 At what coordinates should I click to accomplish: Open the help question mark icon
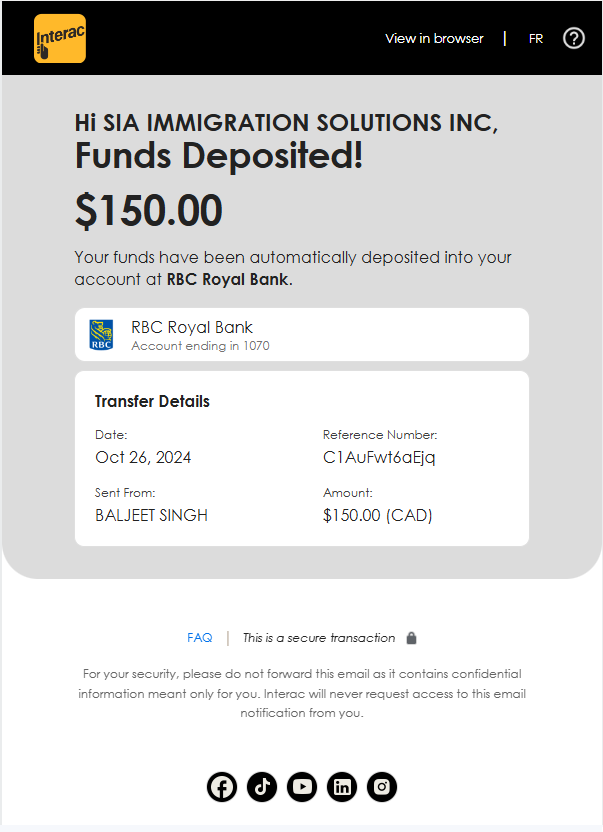(574, 38)
